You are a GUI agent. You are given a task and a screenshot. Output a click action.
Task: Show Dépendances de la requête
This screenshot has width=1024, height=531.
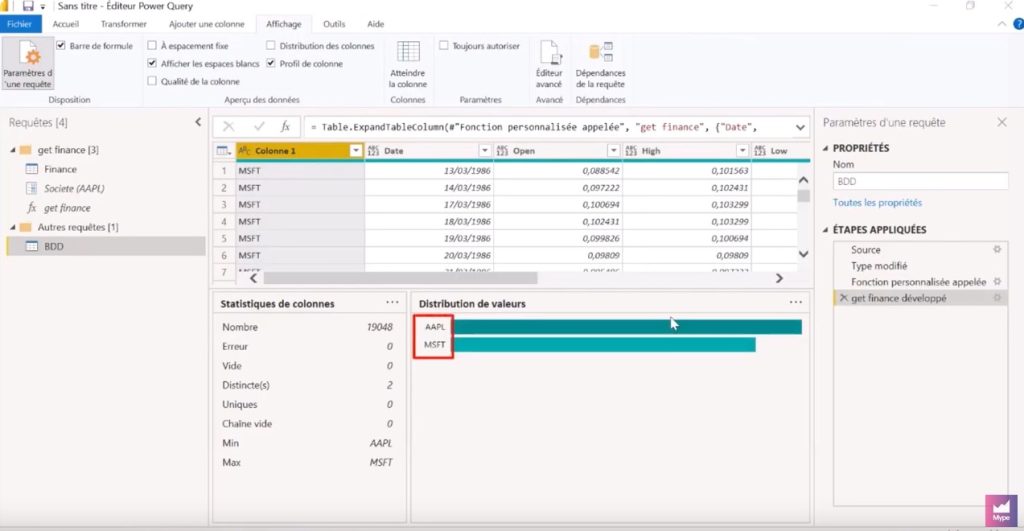pos(600,63)
